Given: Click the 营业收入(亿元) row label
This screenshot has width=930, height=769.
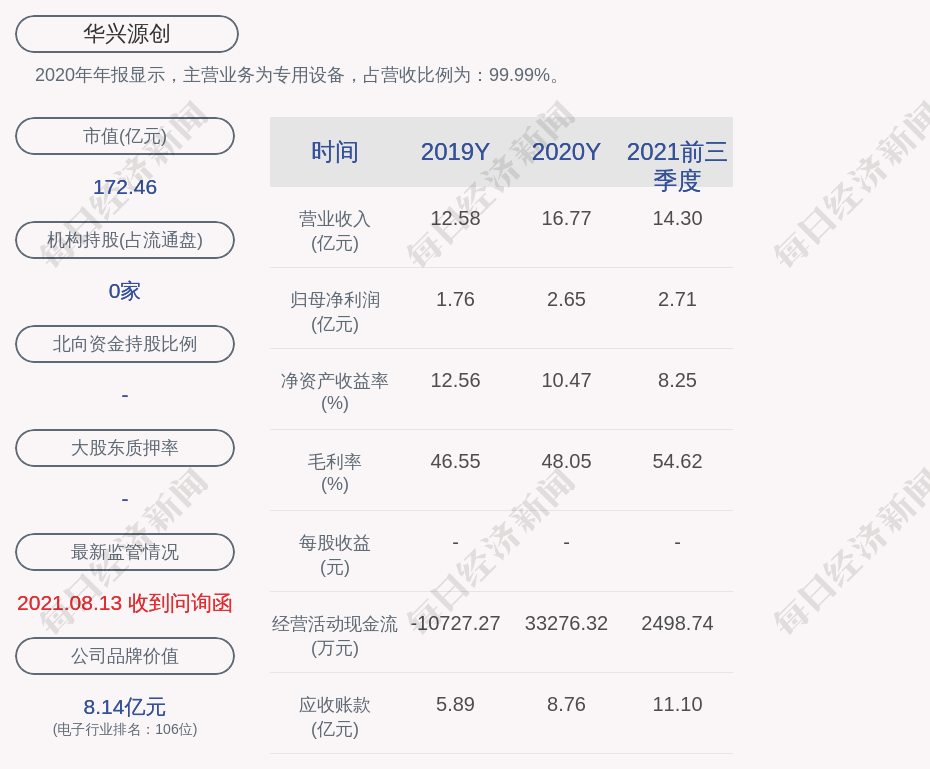Looking at the screenshot, I should (x=335, y=231).
